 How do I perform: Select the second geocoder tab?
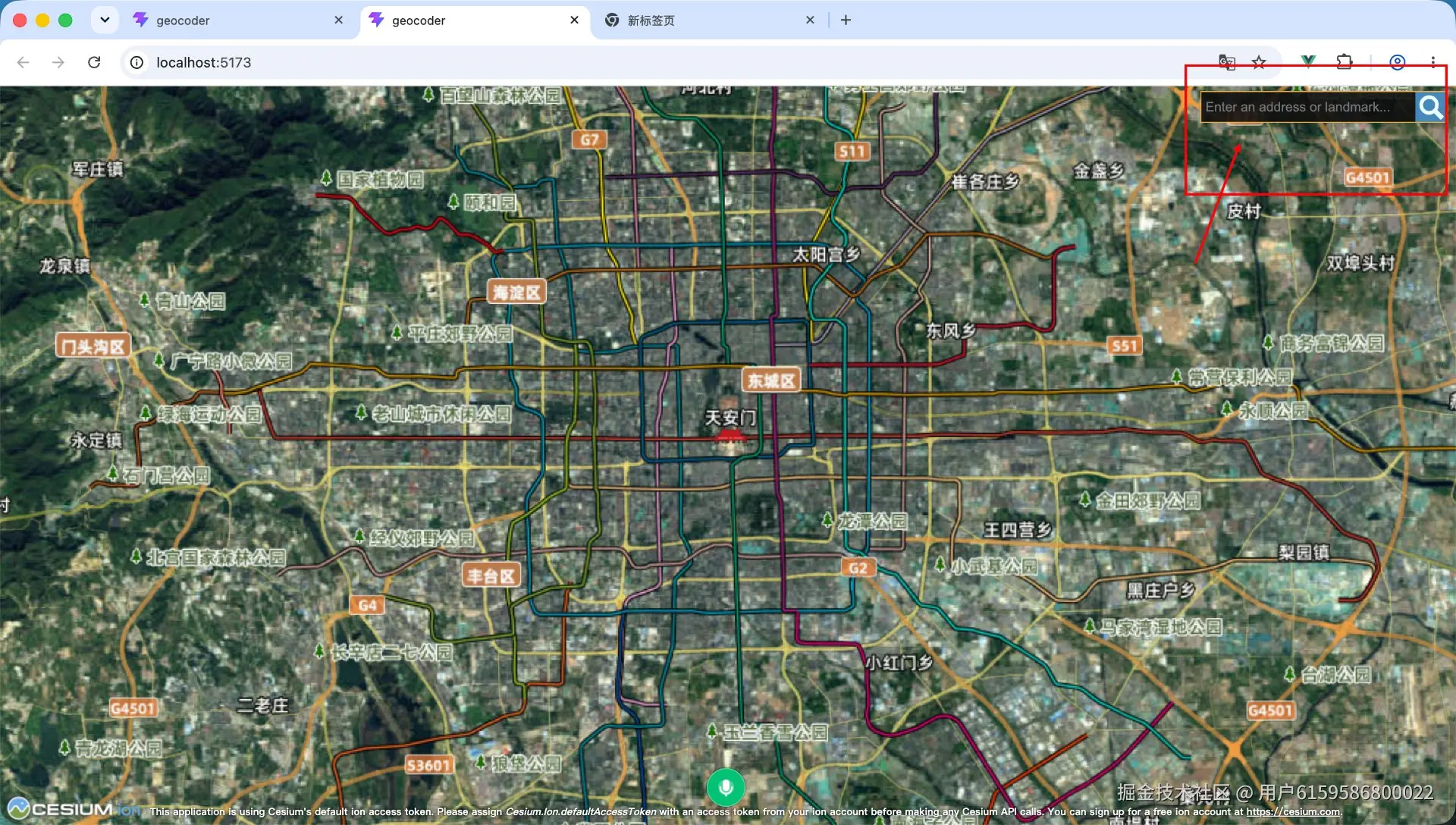point(474,20)
